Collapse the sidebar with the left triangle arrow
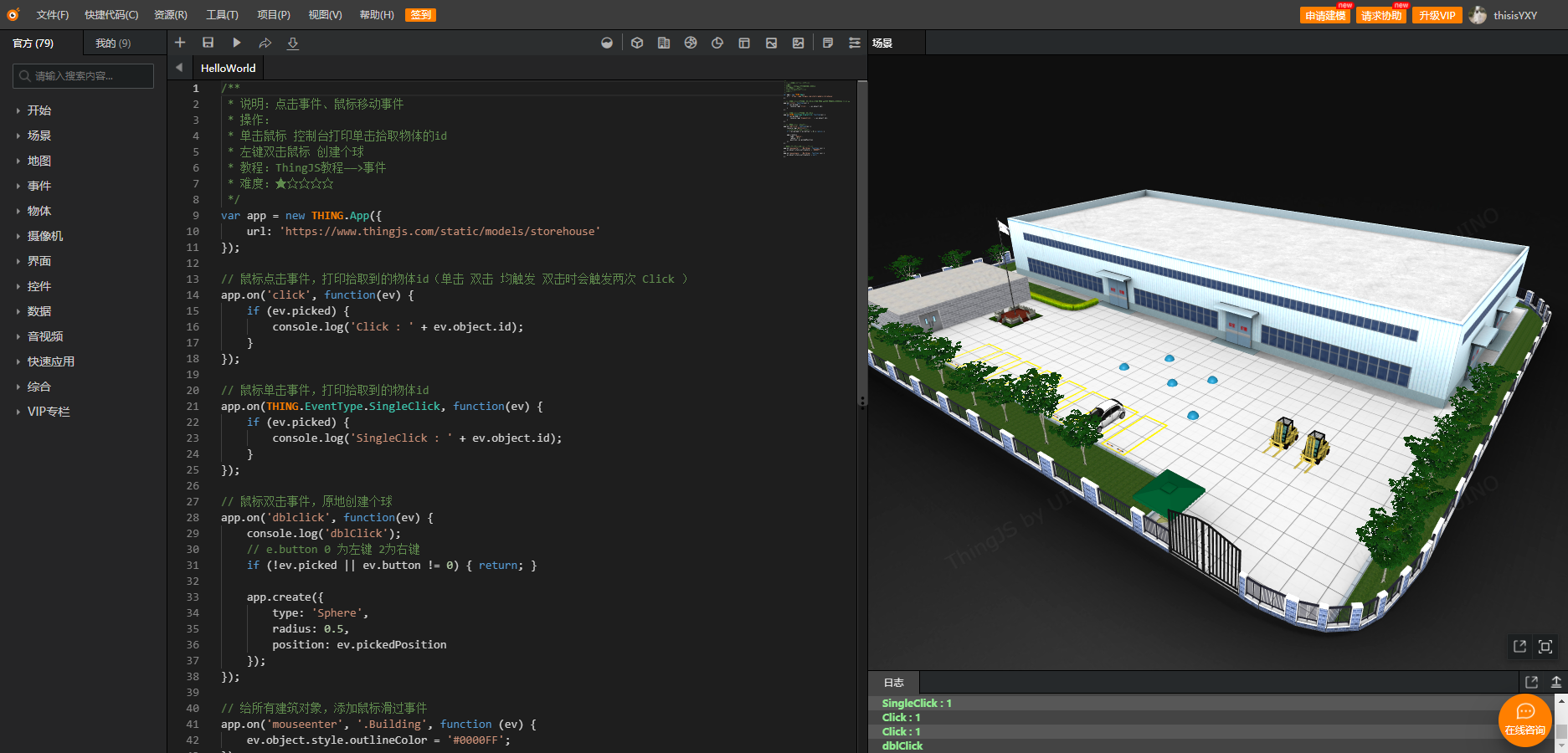This screenshot has height=753, width=1568. tap(179, 68)
